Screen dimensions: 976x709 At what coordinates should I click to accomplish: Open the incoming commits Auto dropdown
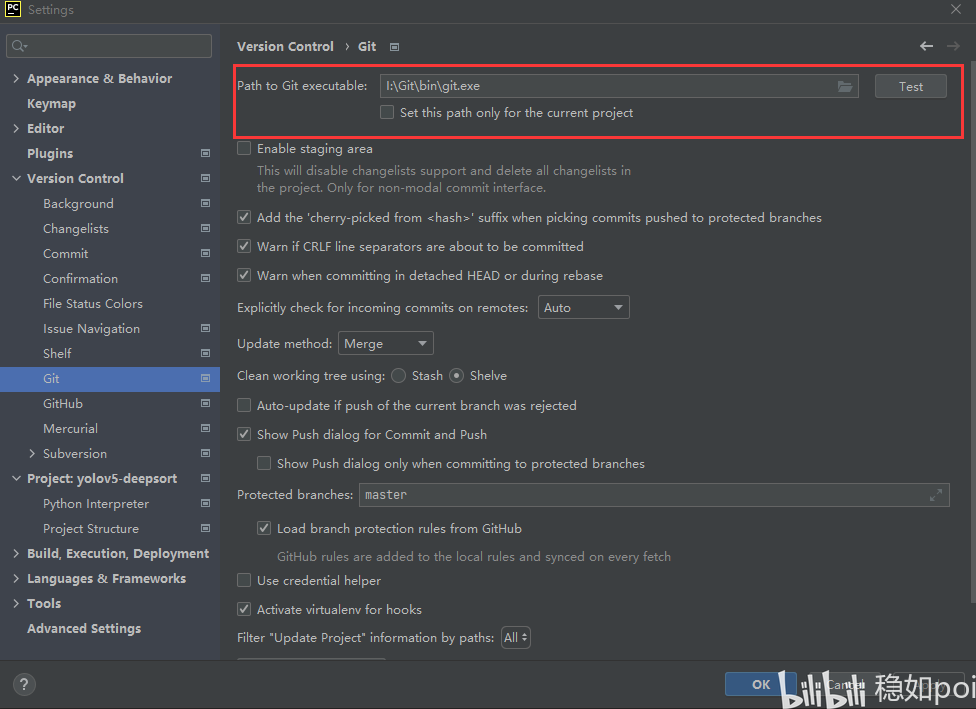(x=583, y=308)
